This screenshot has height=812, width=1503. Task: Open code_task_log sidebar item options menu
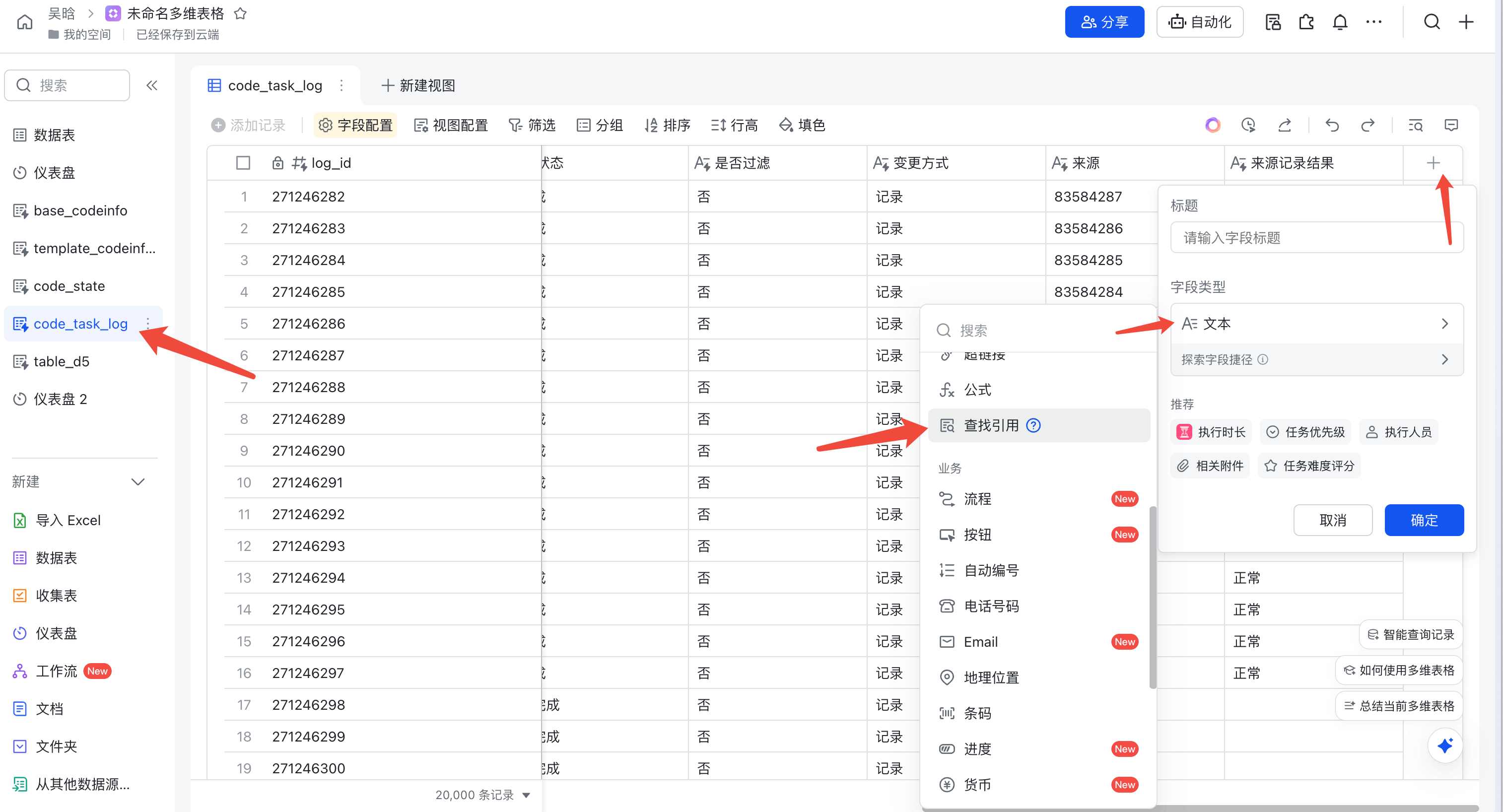pyautogui.click(x=147, y=323)
